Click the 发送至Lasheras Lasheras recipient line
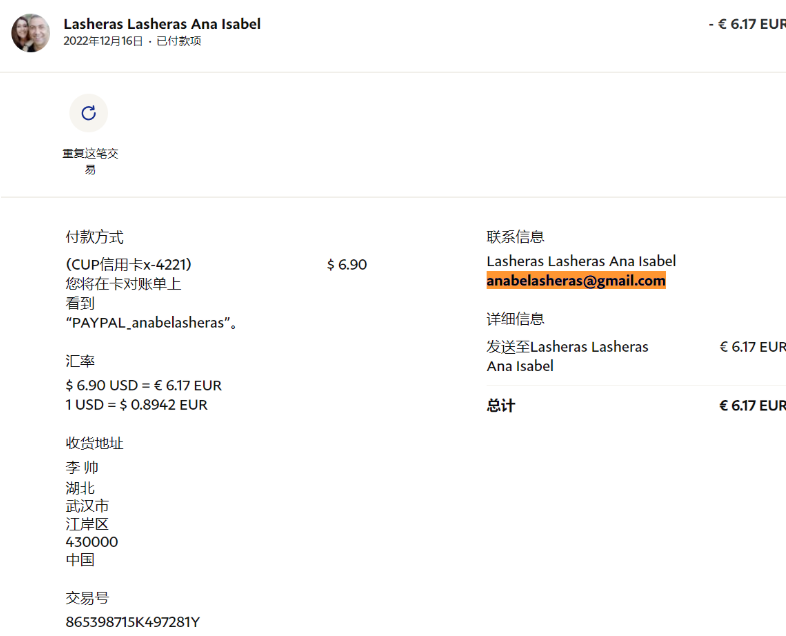The image size is (786, 636). pyautogui.click(x=567, y=347)
